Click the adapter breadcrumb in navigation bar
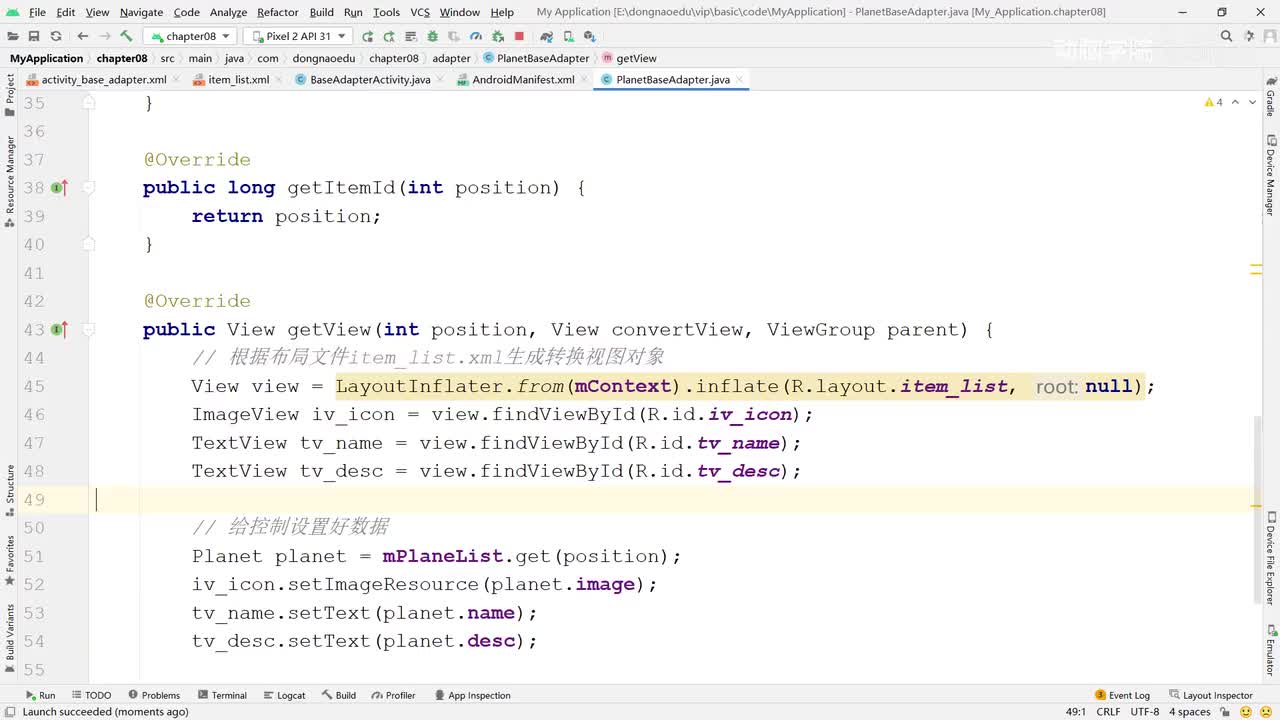Viewport: 1280px width, 720px height. 451,58
